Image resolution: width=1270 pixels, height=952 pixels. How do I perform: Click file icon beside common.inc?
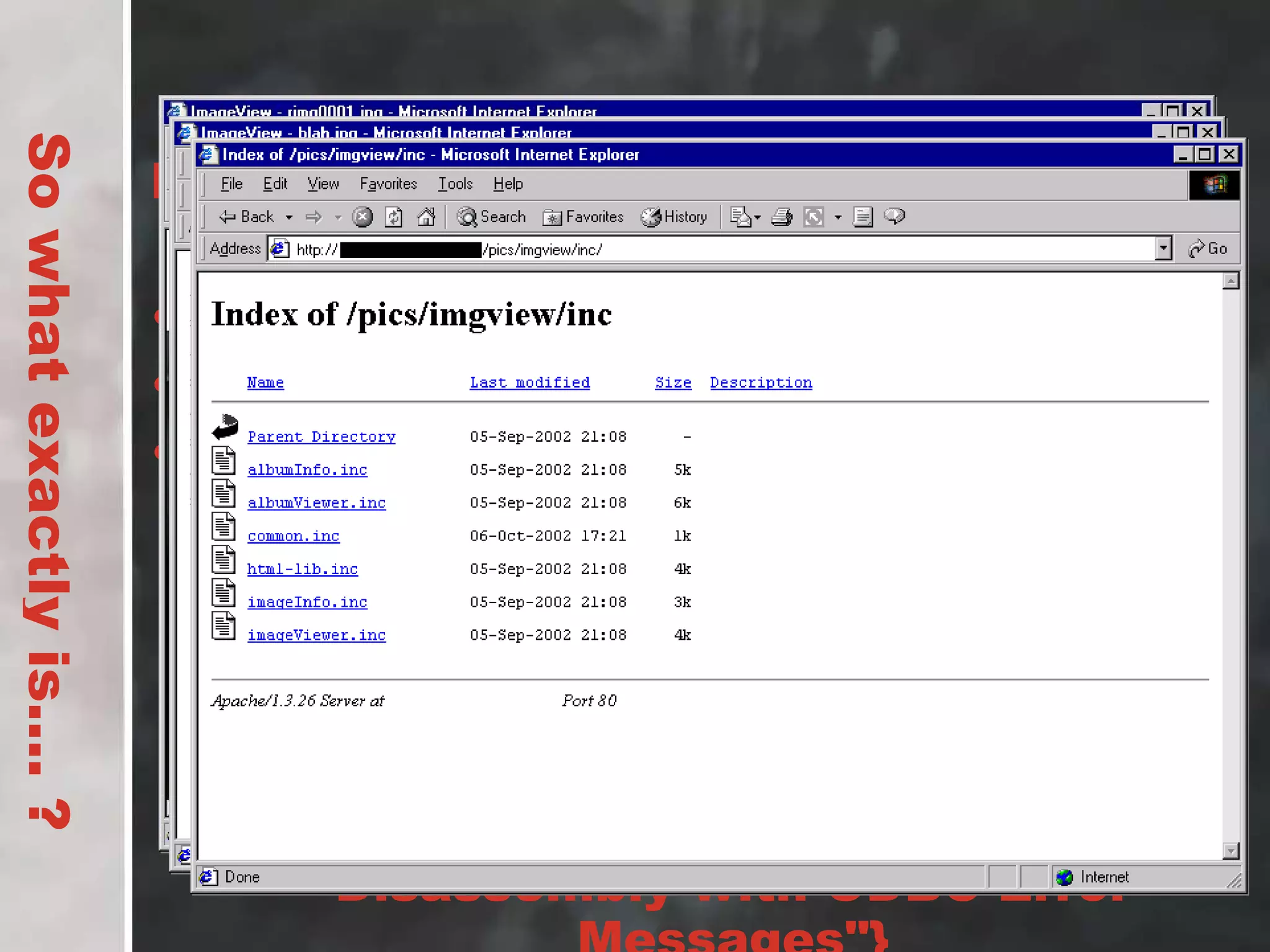[223, 527]
